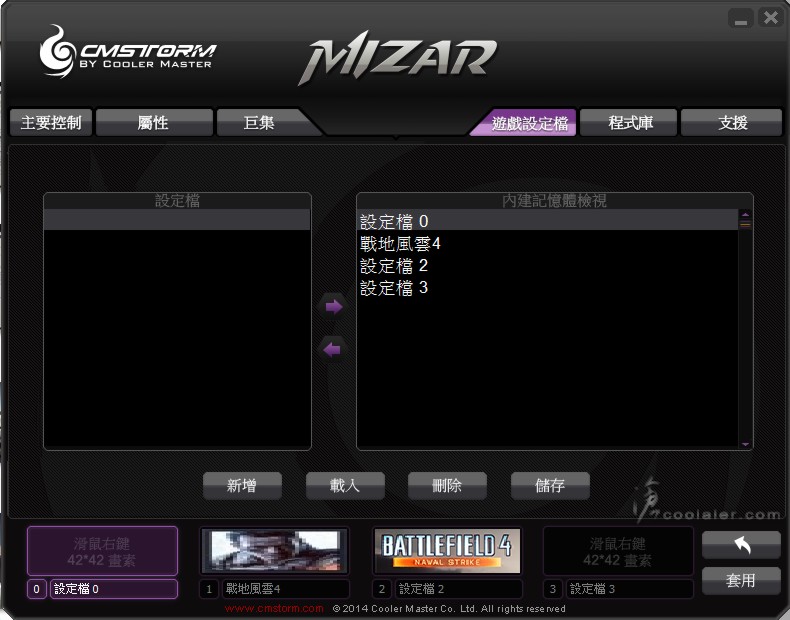Open the 支援 tab

(x=731, y=122)
